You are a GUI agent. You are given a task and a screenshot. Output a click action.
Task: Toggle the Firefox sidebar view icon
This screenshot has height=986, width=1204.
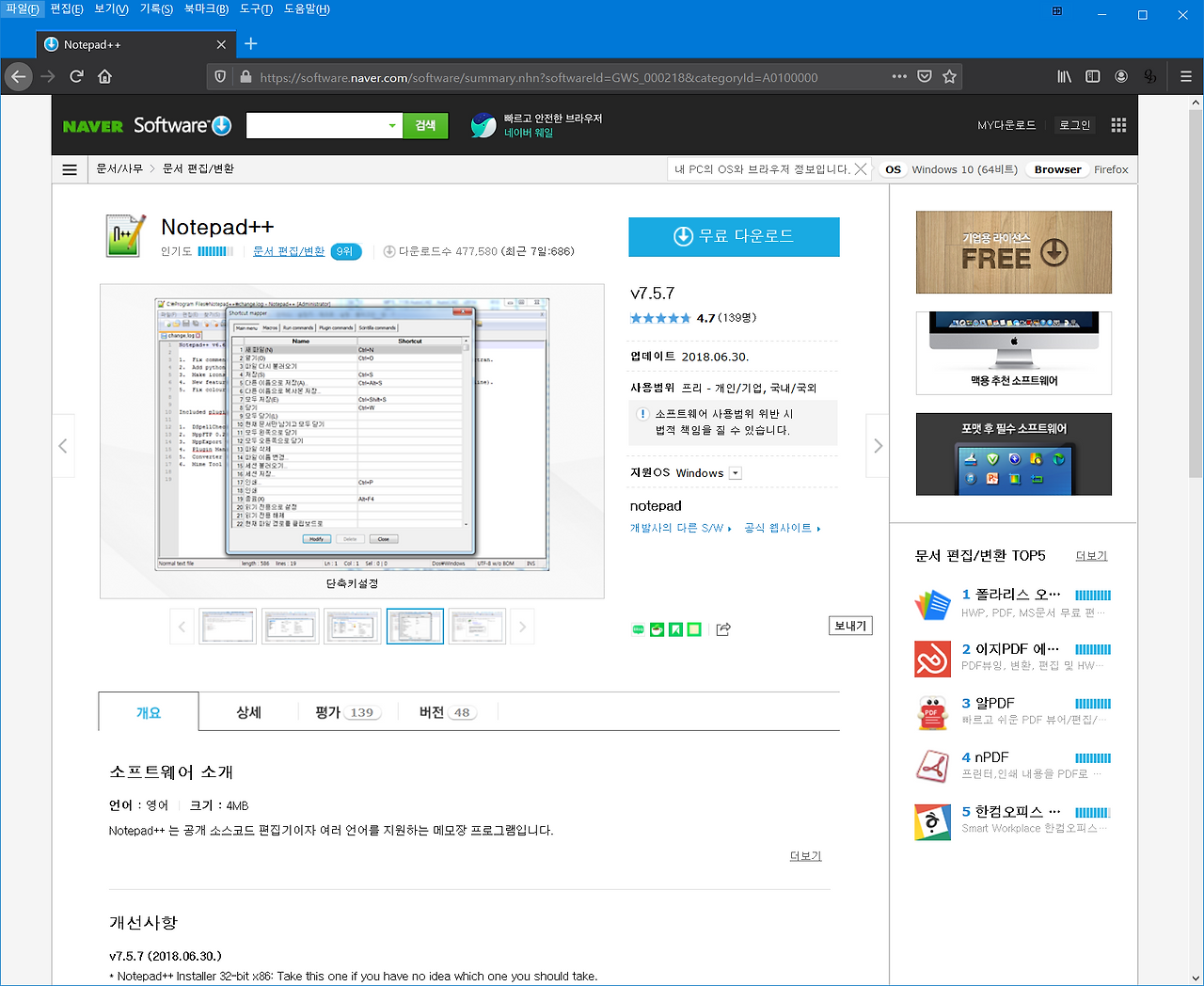pyautogui.click(x=1092, y=76)
